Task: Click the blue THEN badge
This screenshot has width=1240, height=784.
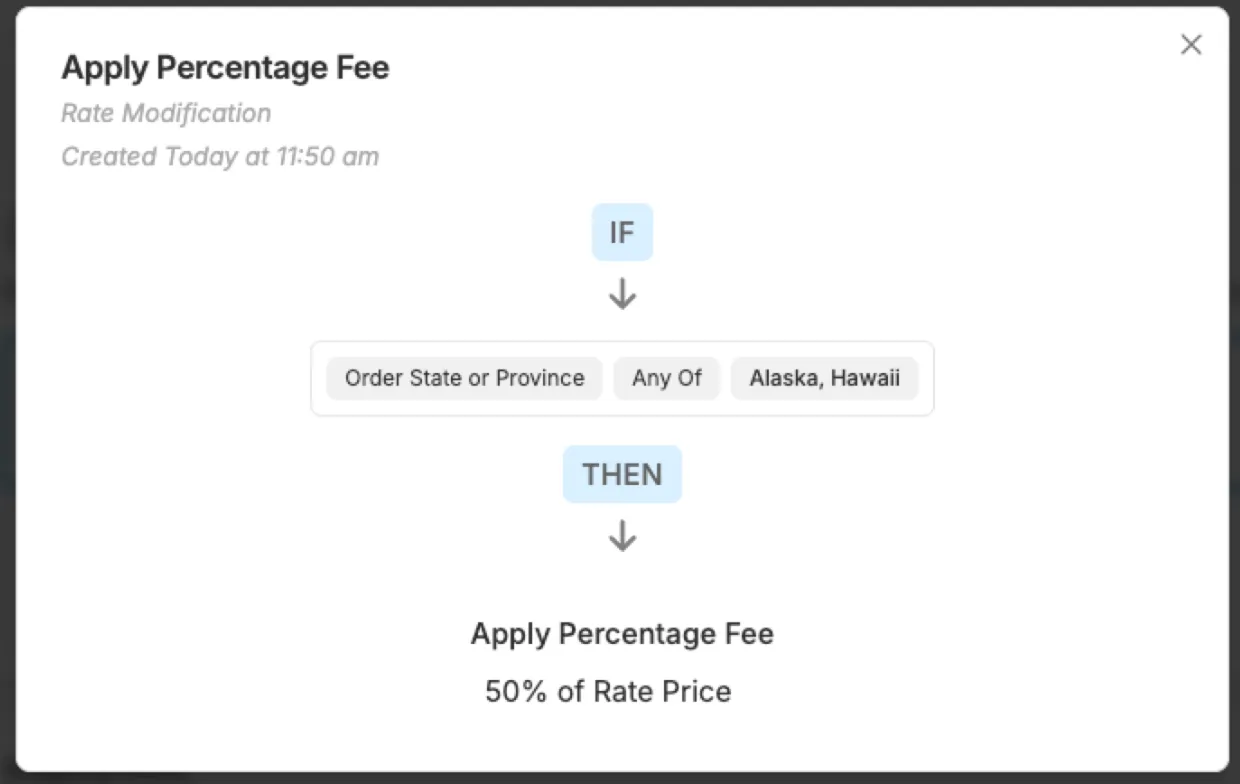Action: pos(622,474)
